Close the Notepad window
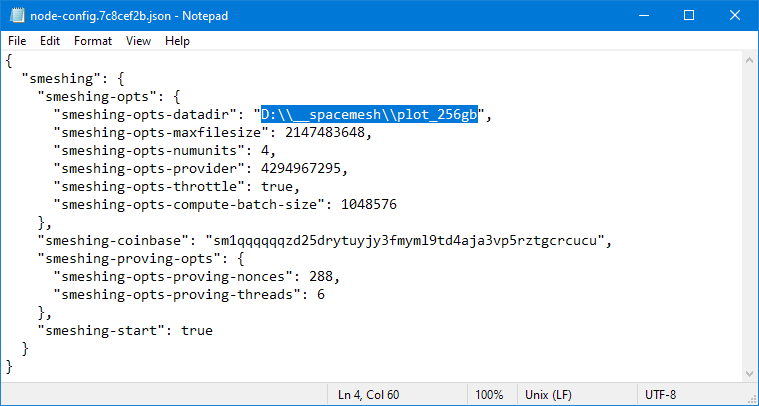Screen dimensions: 759x406 coord(735,15)
